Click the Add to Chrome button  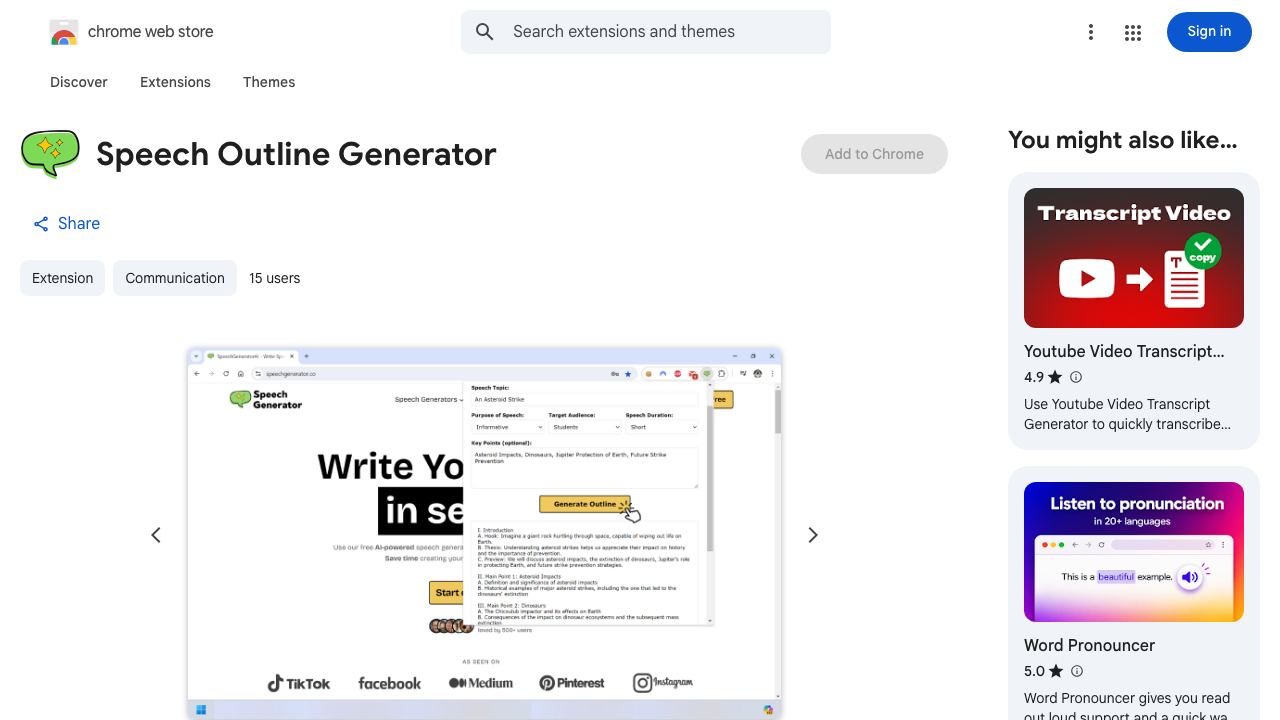[x=874, y=154]
